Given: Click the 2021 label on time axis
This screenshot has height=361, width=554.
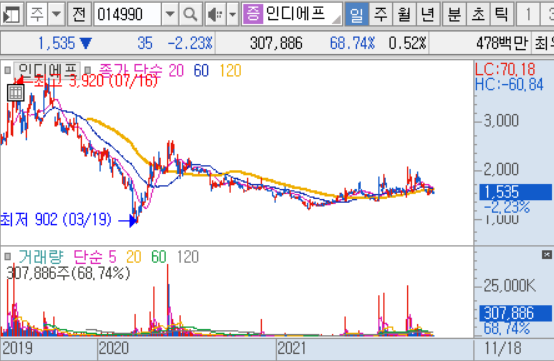Looking at the screenshot, I should [x=292, y=348].
